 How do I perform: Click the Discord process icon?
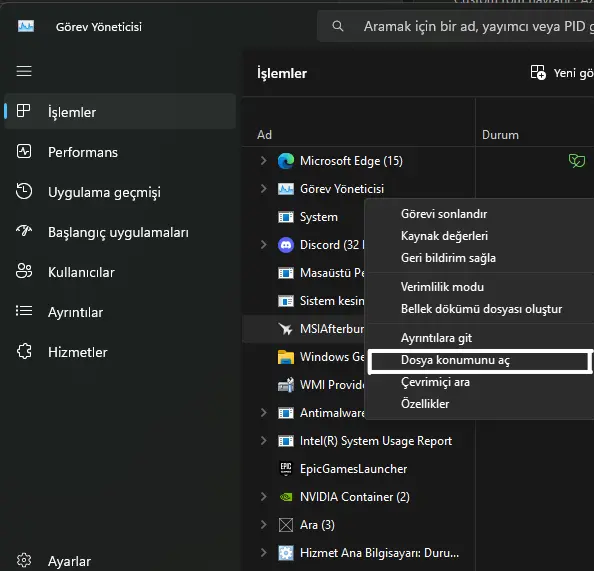pyautogui.click(x=286, y=245)
